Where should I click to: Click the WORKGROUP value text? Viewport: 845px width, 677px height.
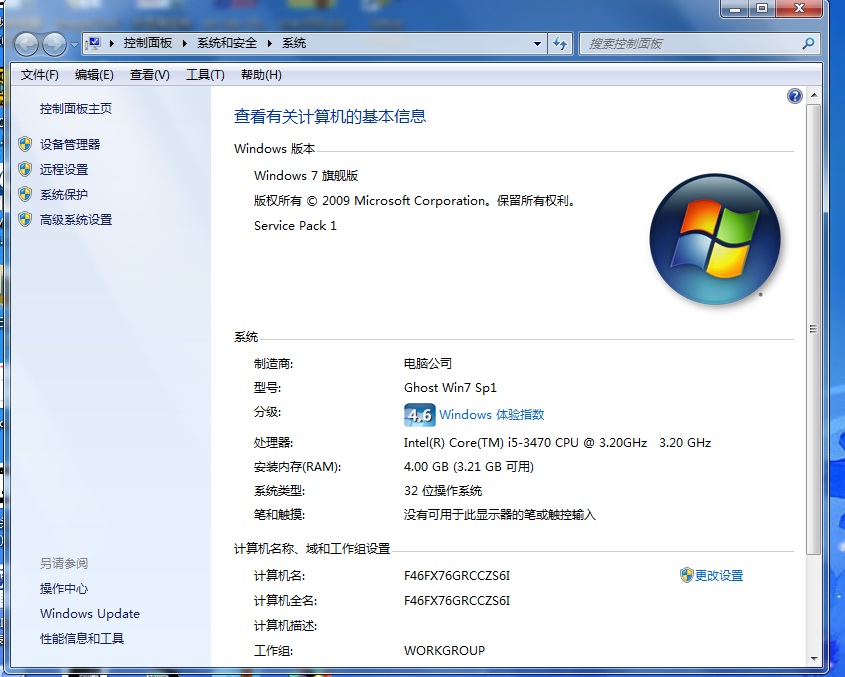coord(445,651)
